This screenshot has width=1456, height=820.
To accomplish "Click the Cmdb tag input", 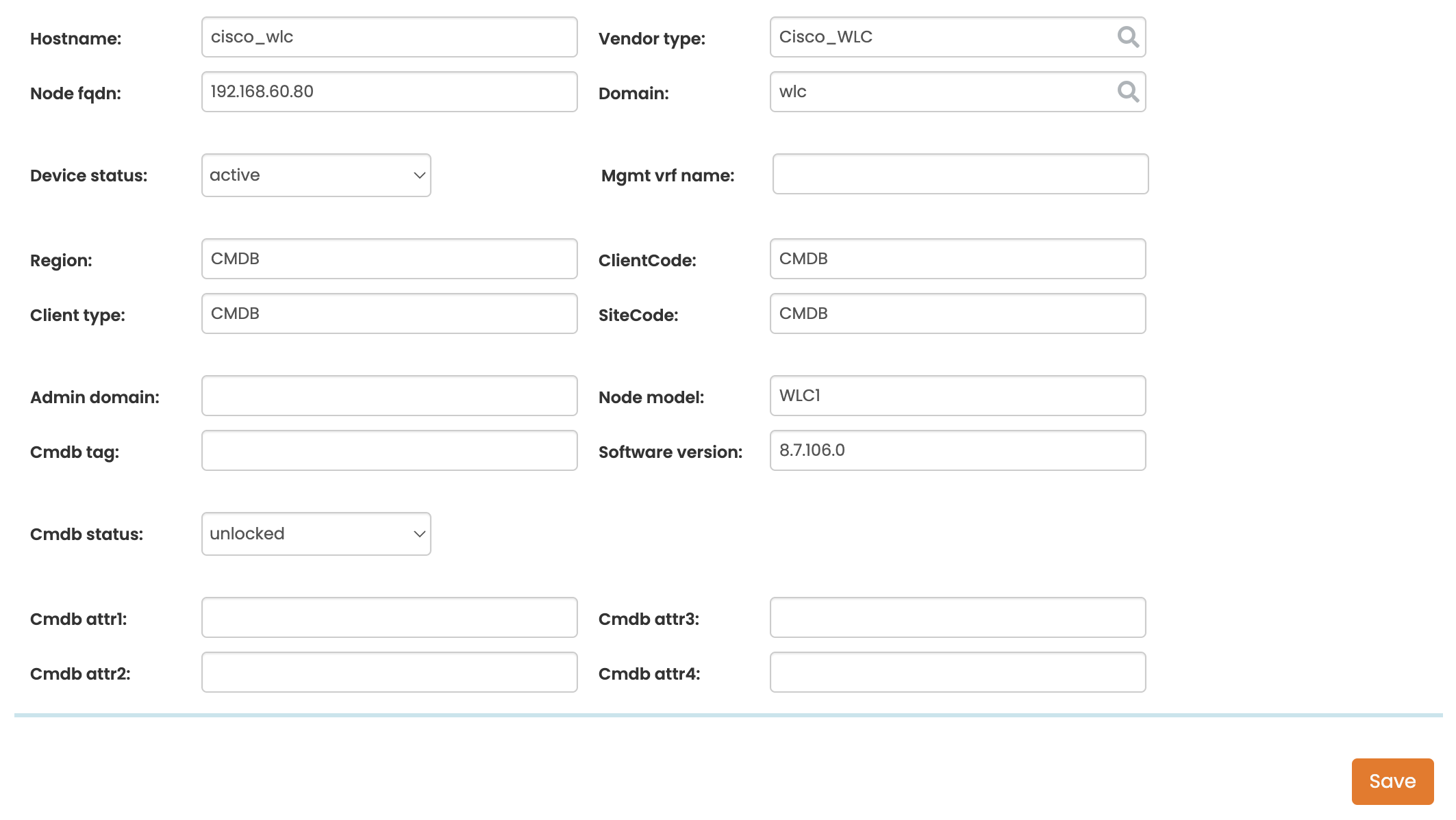I will tap(389, 450).
